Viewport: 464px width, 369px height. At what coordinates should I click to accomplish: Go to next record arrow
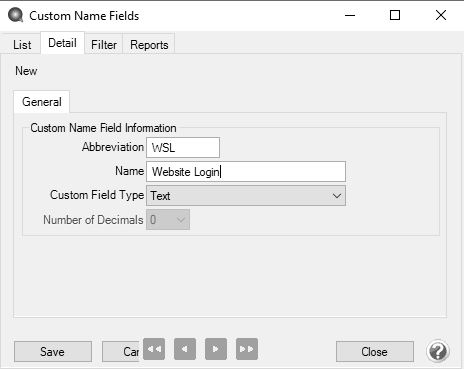216,349
